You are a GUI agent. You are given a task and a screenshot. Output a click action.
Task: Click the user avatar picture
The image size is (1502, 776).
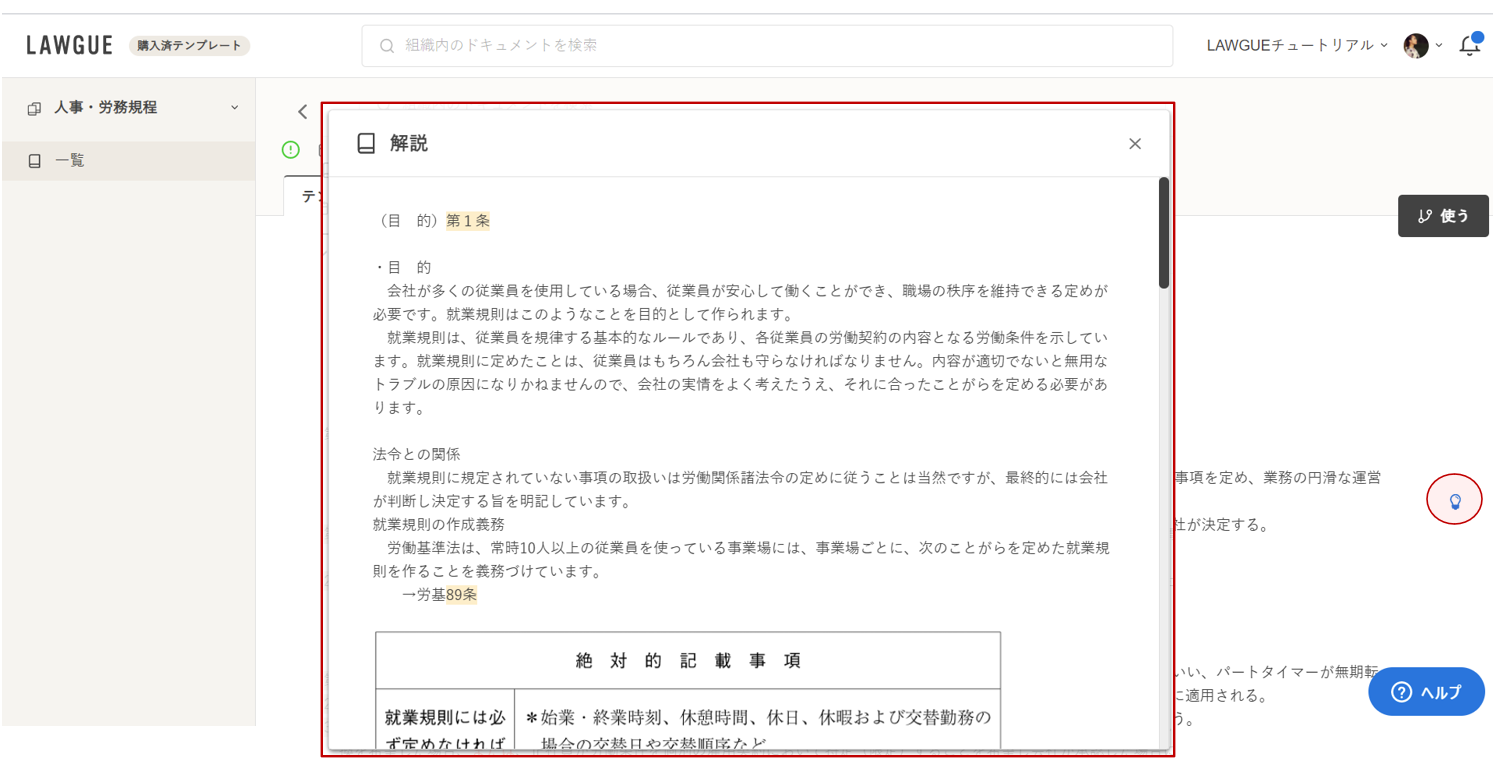[1415, 46]
